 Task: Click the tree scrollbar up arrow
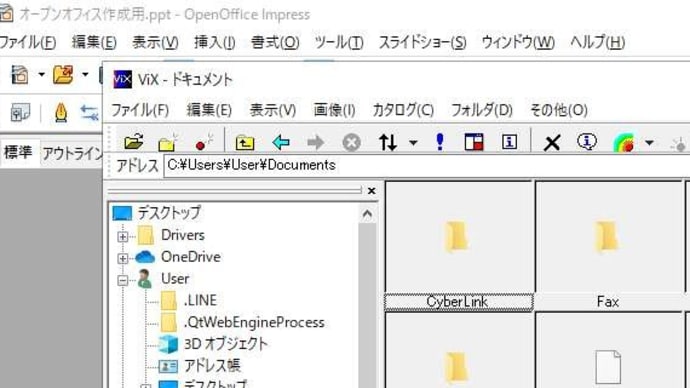click(367, 214)
